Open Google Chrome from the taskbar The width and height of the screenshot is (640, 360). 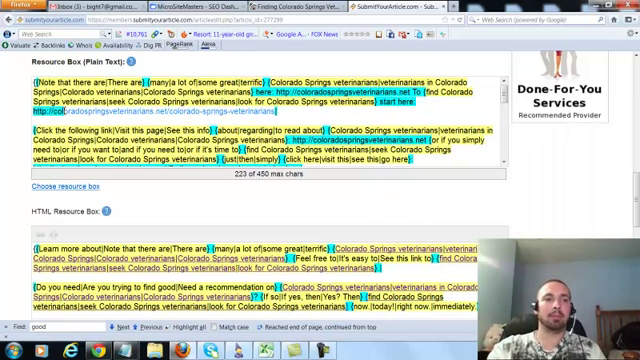(x=98, y=350)
